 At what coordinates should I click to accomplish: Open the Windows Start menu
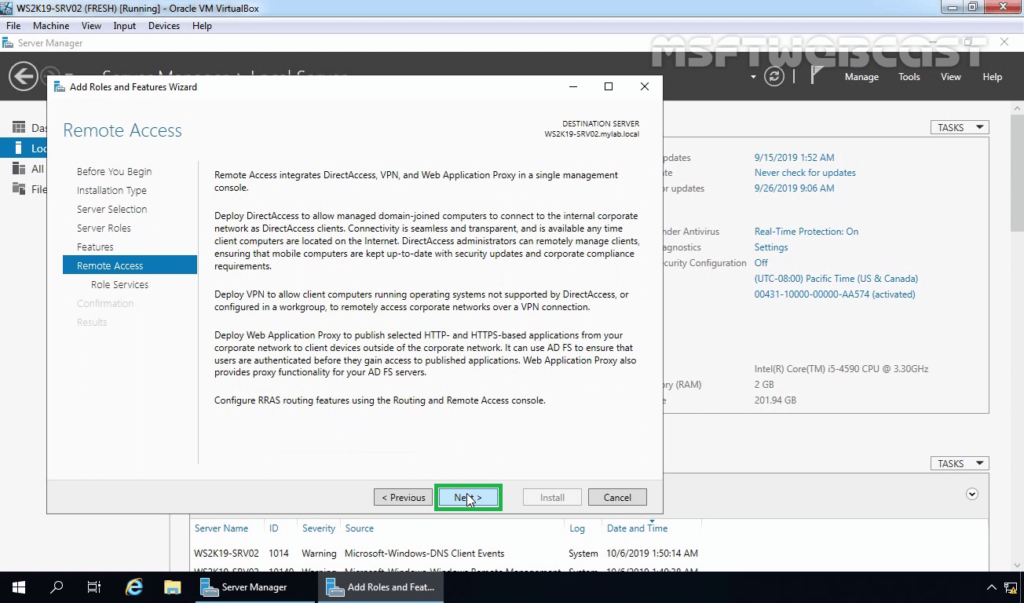18,587
